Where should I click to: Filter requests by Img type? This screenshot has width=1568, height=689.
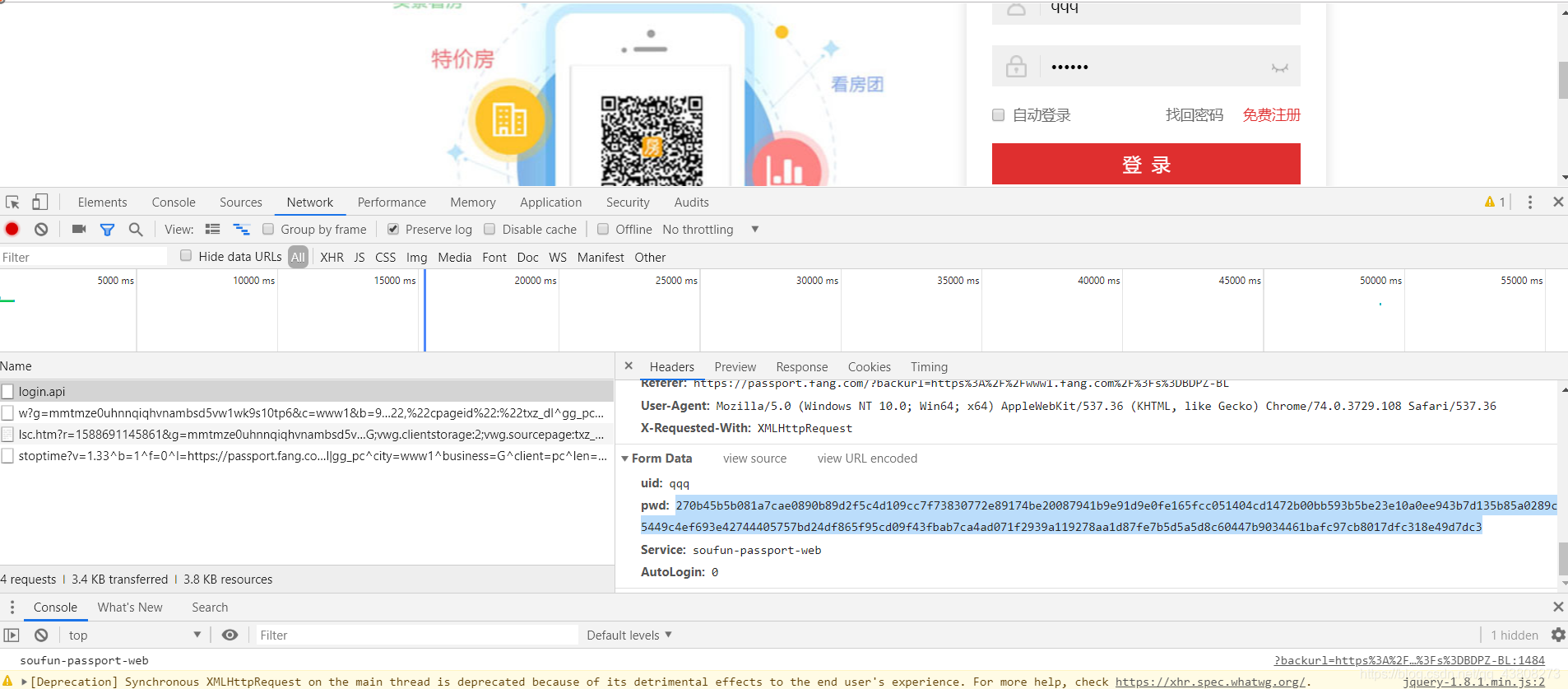pos(417,258)
